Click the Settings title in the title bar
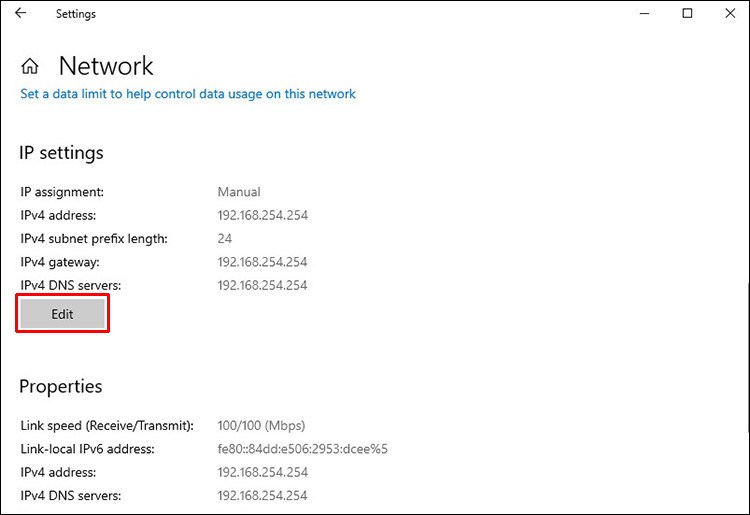Image resolution: width=750 pixels, height=515 pixels. (x=76, y=14)
